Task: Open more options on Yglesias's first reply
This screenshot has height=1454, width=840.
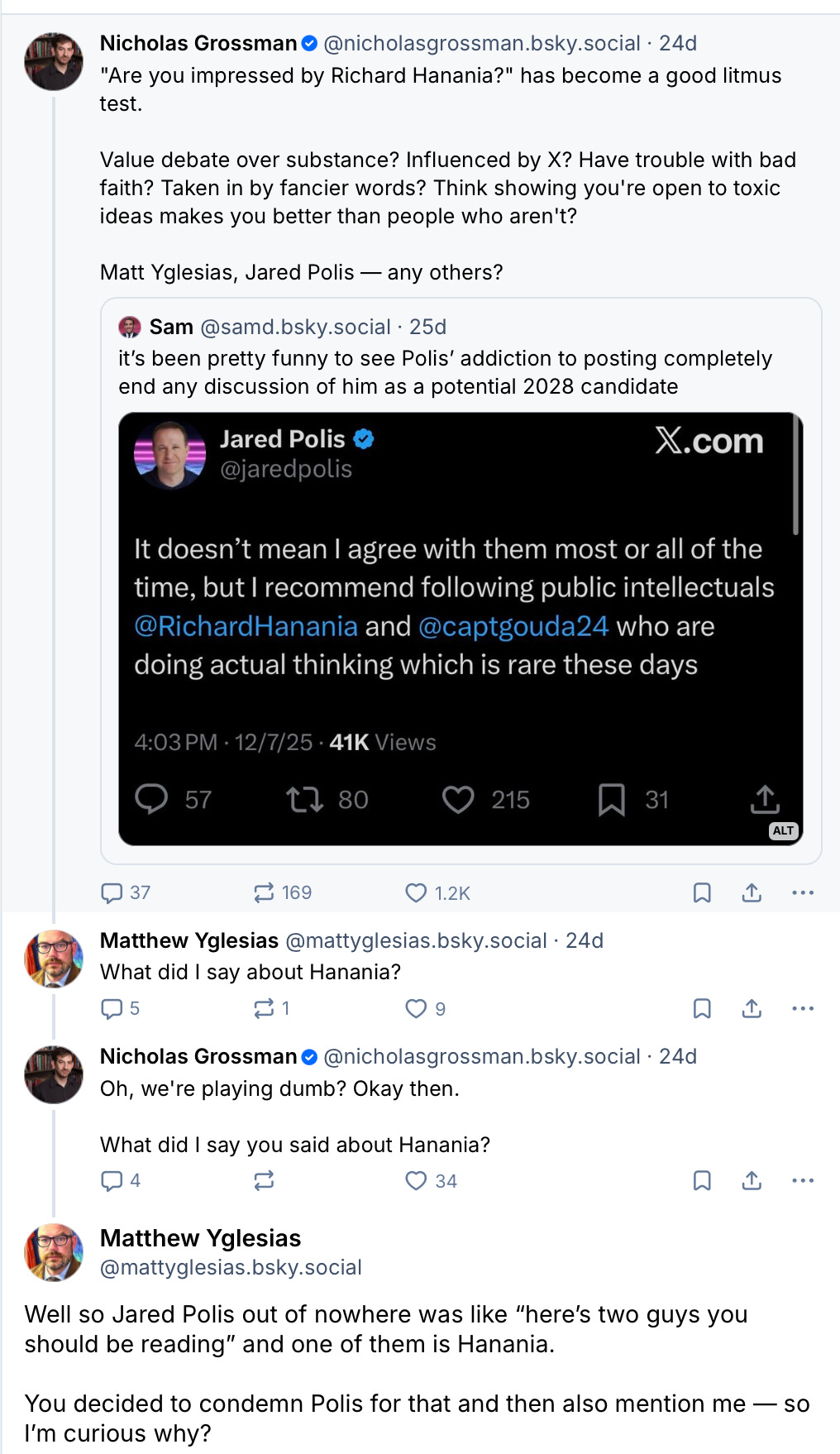Action: click(x=803, y=1008)
